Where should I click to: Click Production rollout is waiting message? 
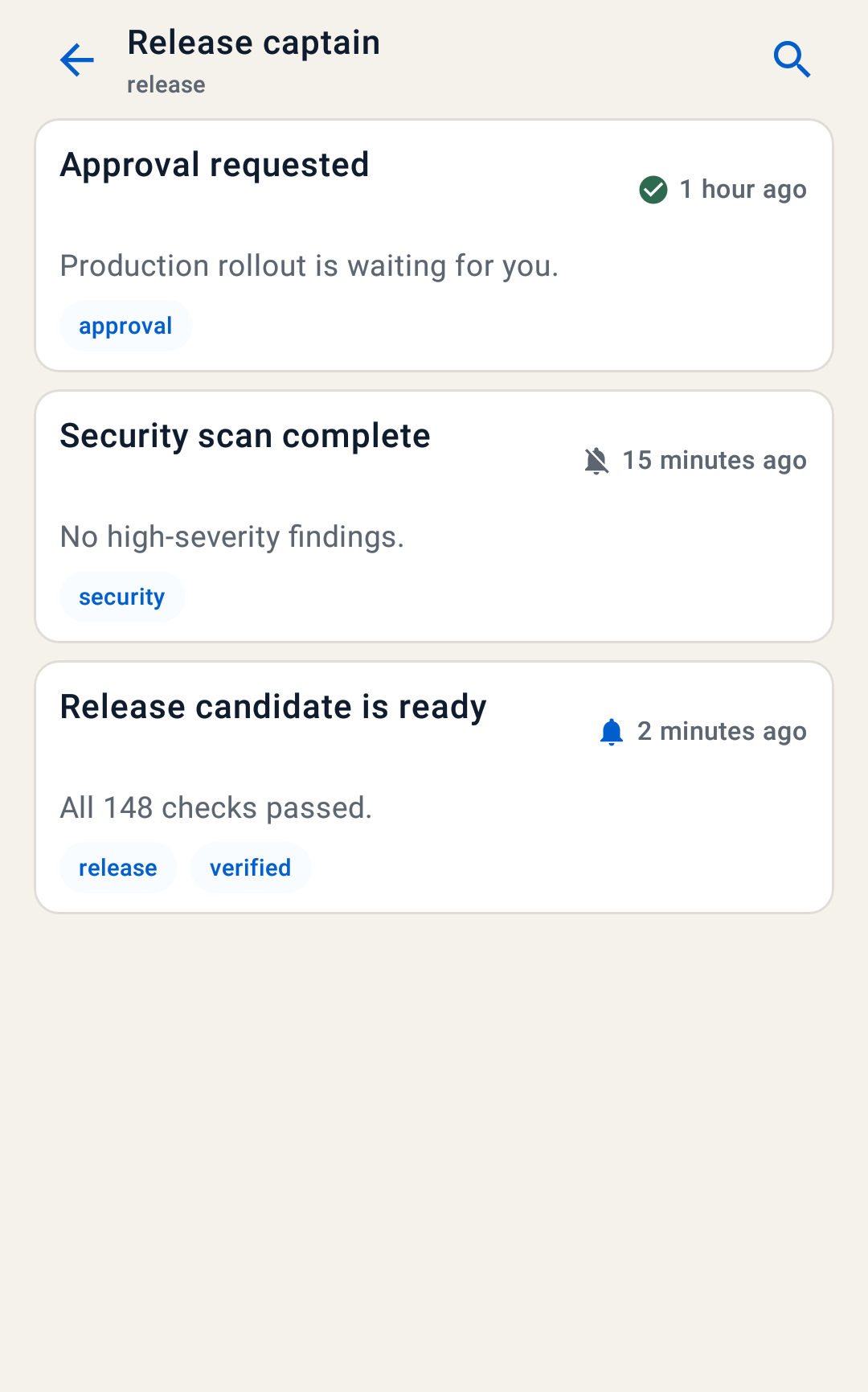pyautogui.click(x=309, y=266)
